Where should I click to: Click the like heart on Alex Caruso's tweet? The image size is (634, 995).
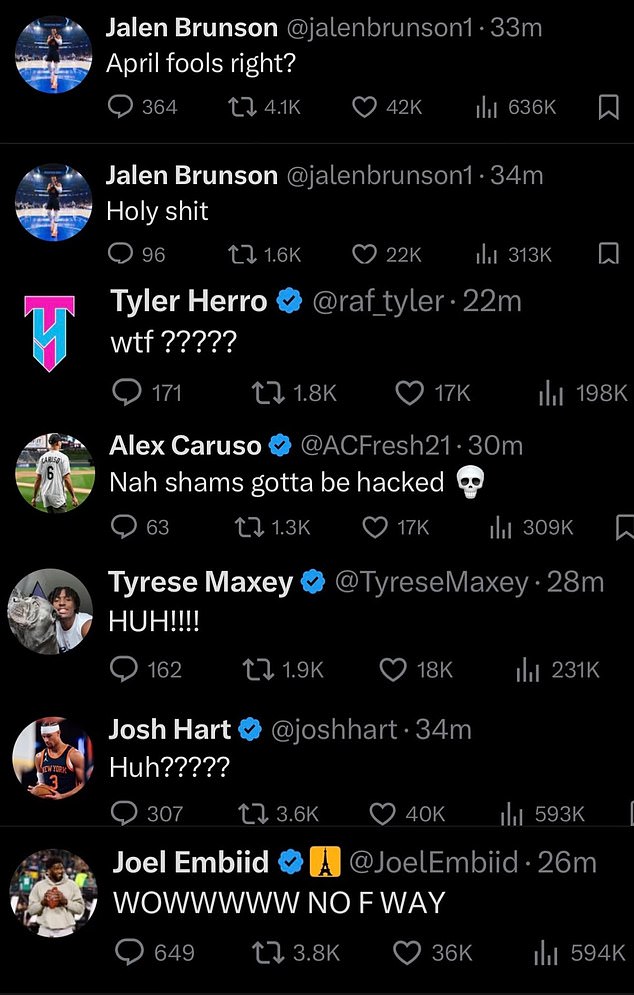pos(374,528)
